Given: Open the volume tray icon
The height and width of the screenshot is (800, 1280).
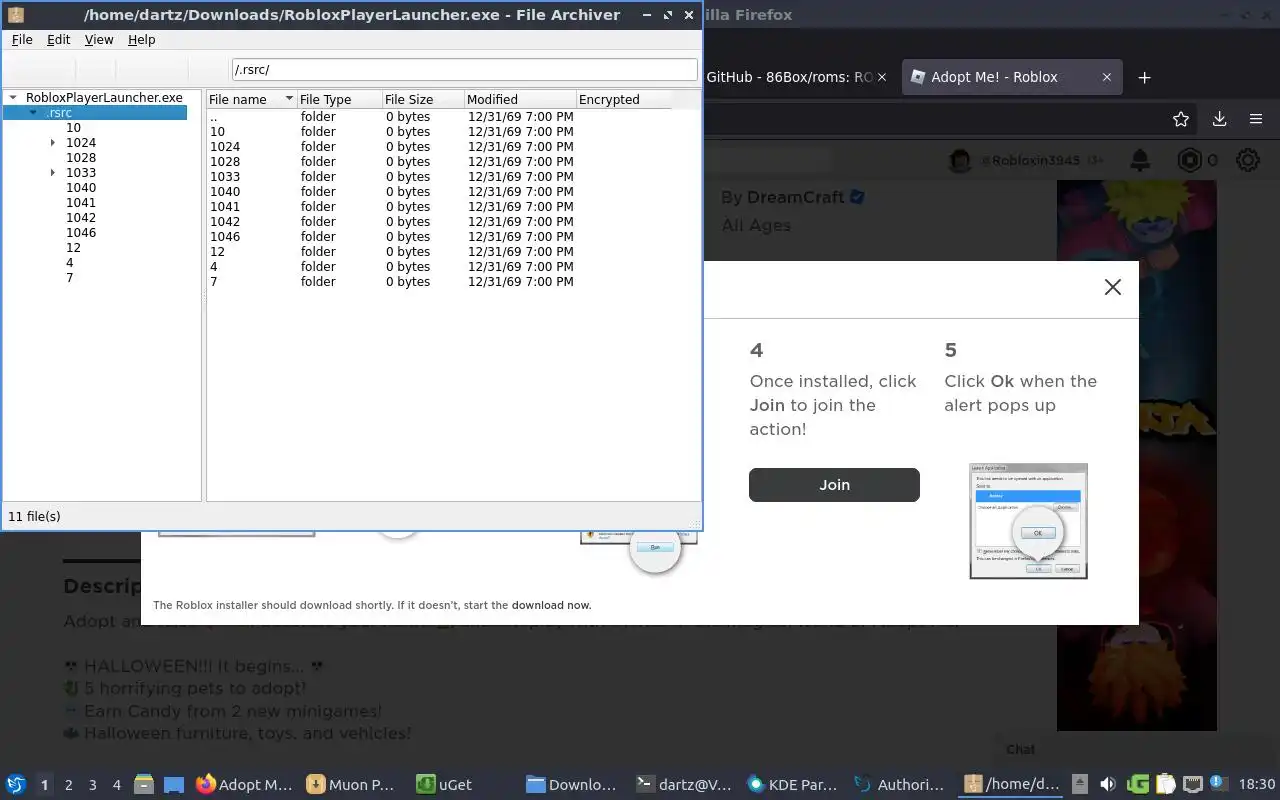Looking at the screenshot, I should coord(1108,784).
